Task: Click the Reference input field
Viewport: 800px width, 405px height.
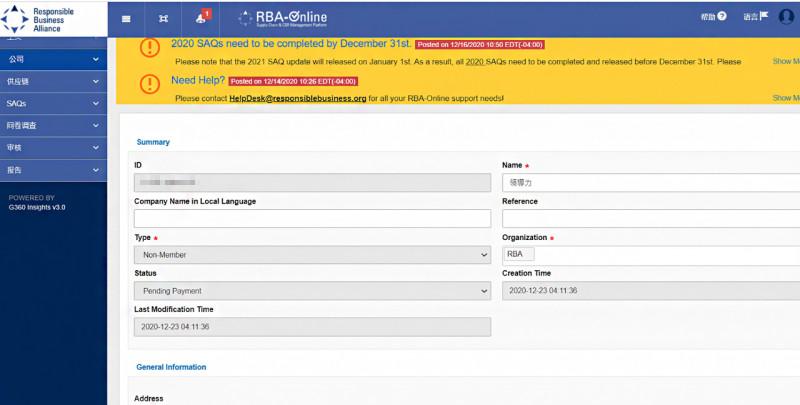Action: 650,218
